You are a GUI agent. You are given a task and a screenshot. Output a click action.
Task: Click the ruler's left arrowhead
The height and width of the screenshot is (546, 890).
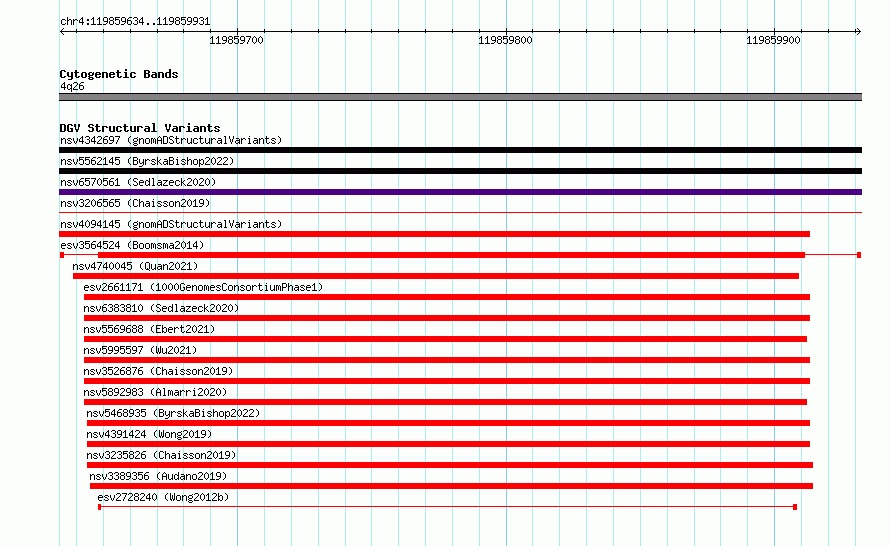click(x=62, y=32)
